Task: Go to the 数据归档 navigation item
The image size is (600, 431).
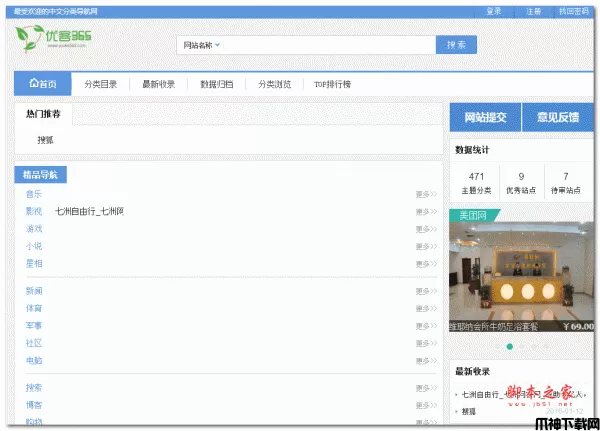Action: point(216,84)
